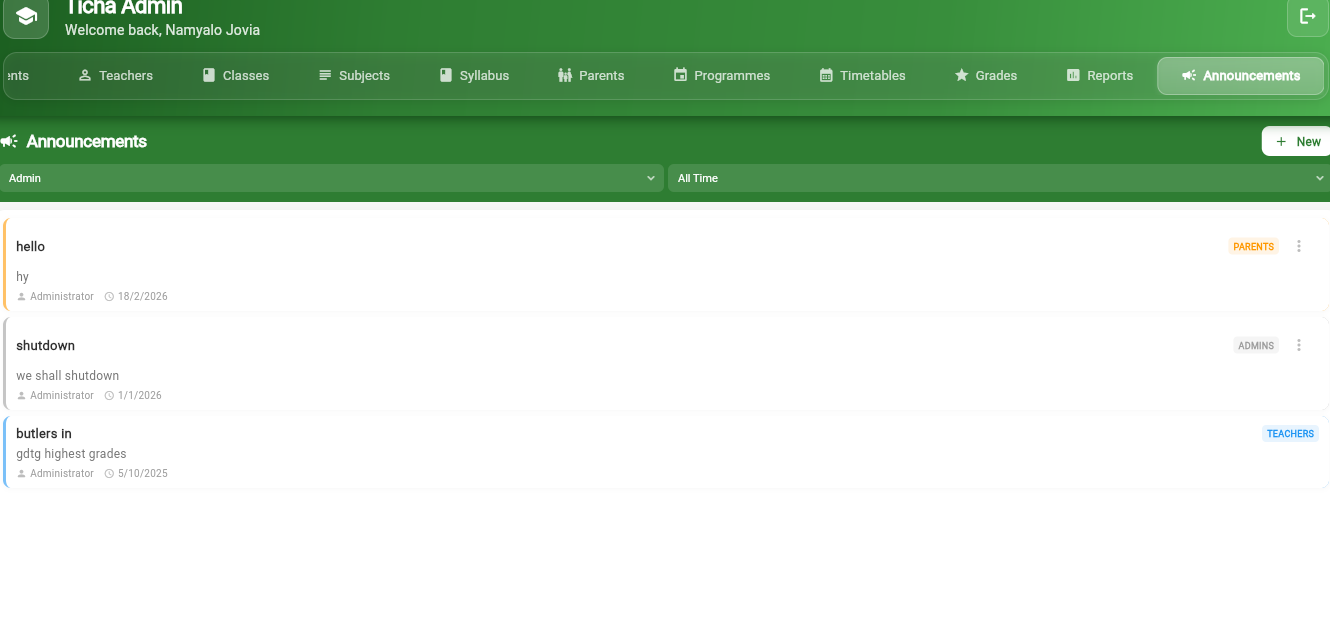The height and width of the screenshot is (617, 1330).
Task: Open the Parents section icon
Action: pos(563,75)
